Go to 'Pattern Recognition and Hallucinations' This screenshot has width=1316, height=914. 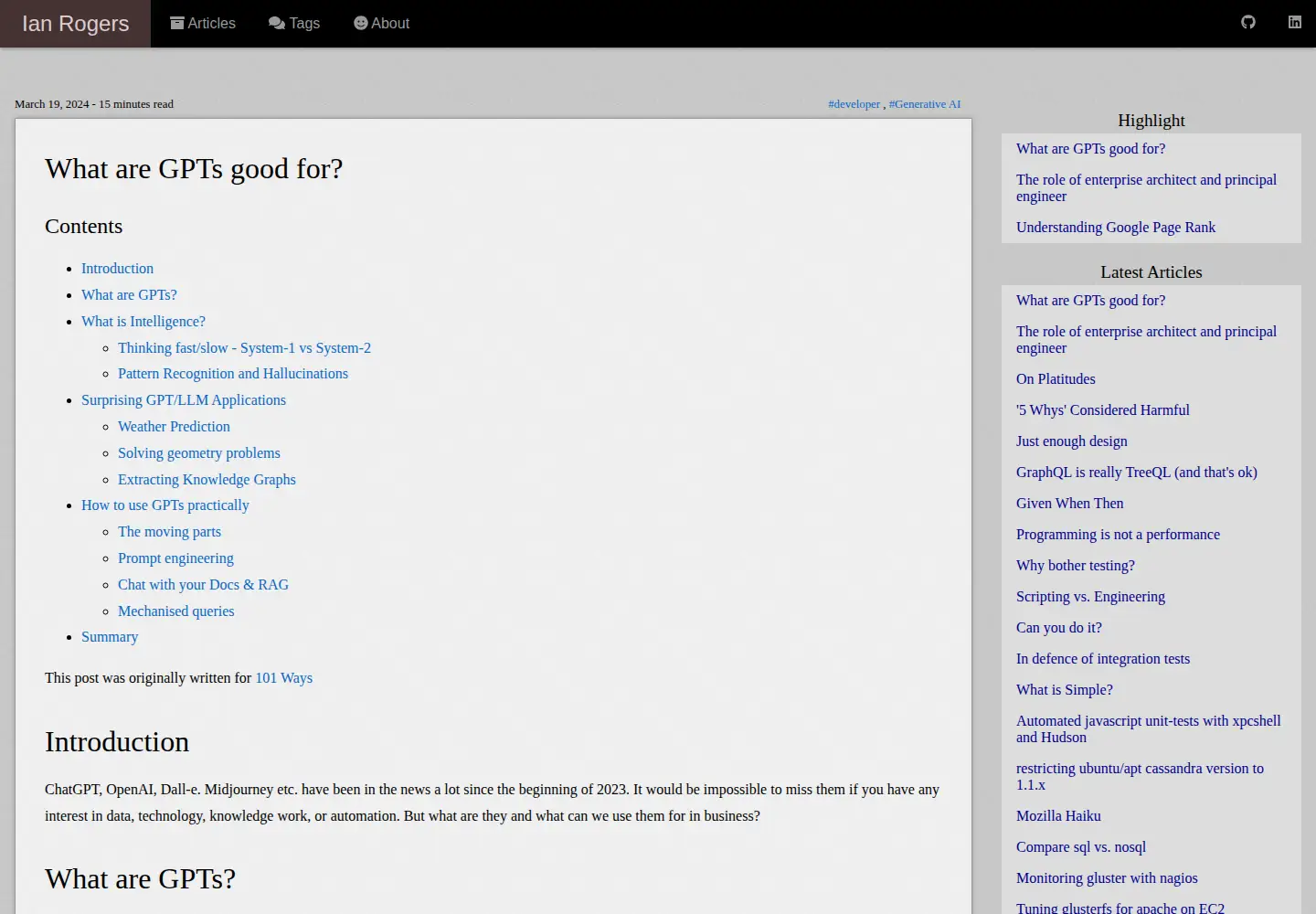[233, 374]
